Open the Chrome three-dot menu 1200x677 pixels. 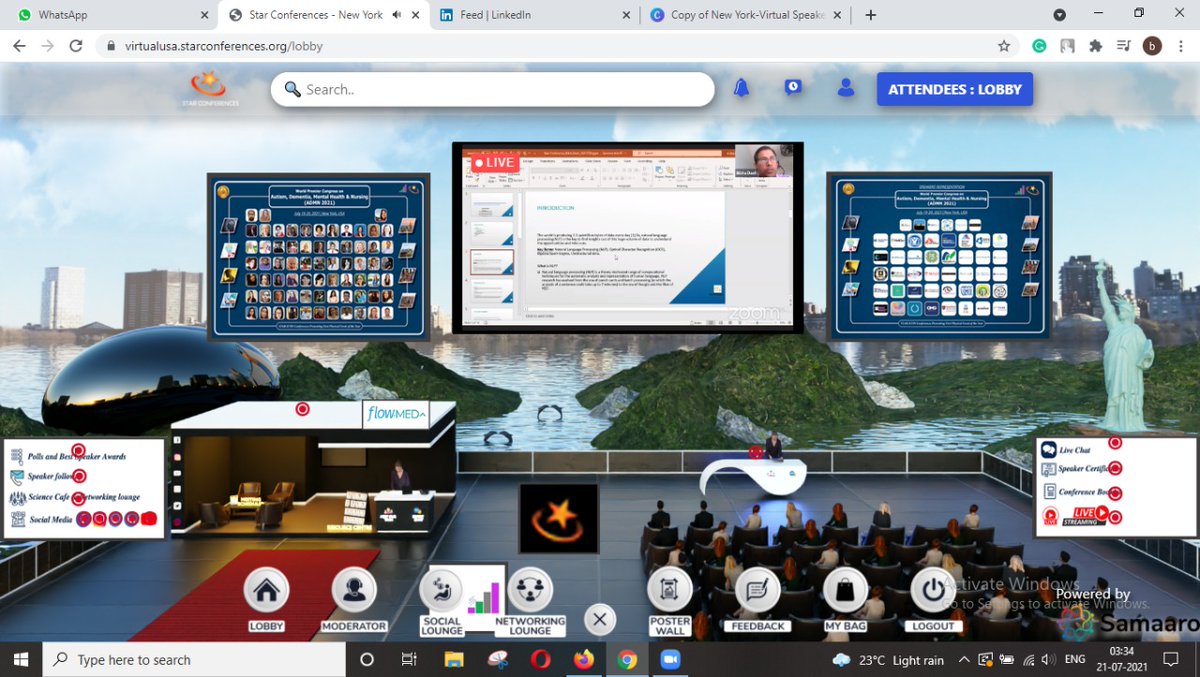[1181, 46]
